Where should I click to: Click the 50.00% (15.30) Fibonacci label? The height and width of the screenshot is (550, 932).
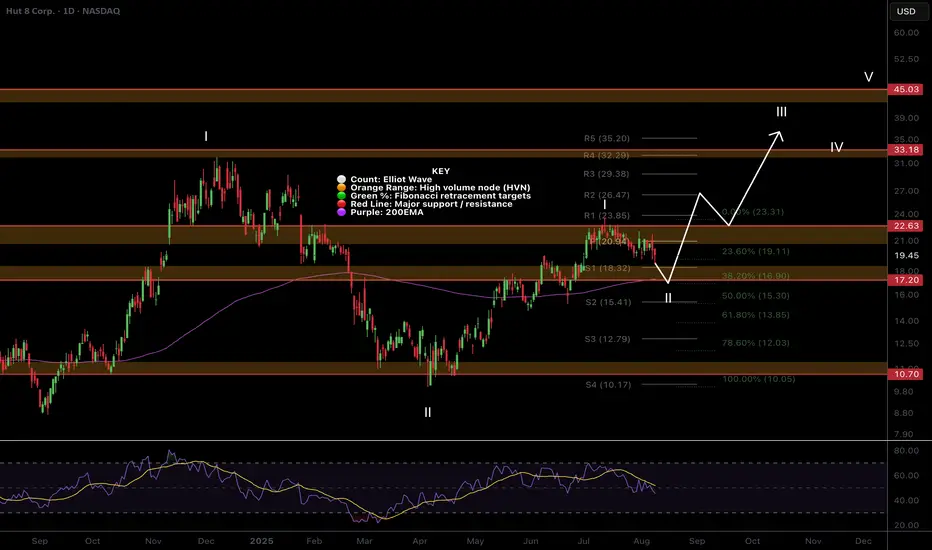755,296
